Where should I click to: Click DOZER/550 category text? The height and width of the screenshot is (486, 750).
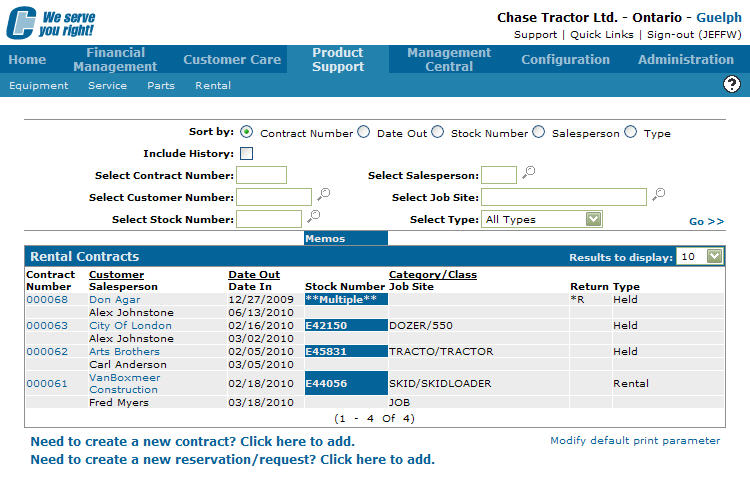point(420,325)
